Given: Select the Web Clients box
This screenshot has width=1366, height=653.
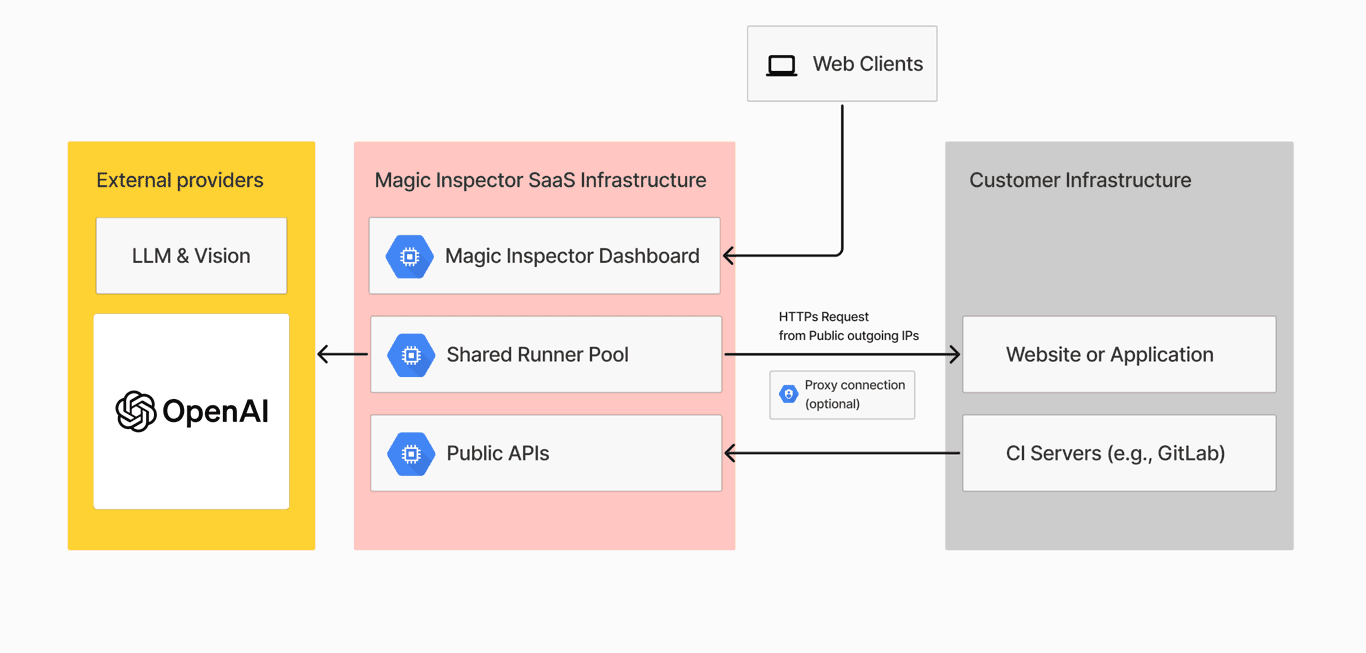Looking at the screenshot, I should [x=842, y=64].
